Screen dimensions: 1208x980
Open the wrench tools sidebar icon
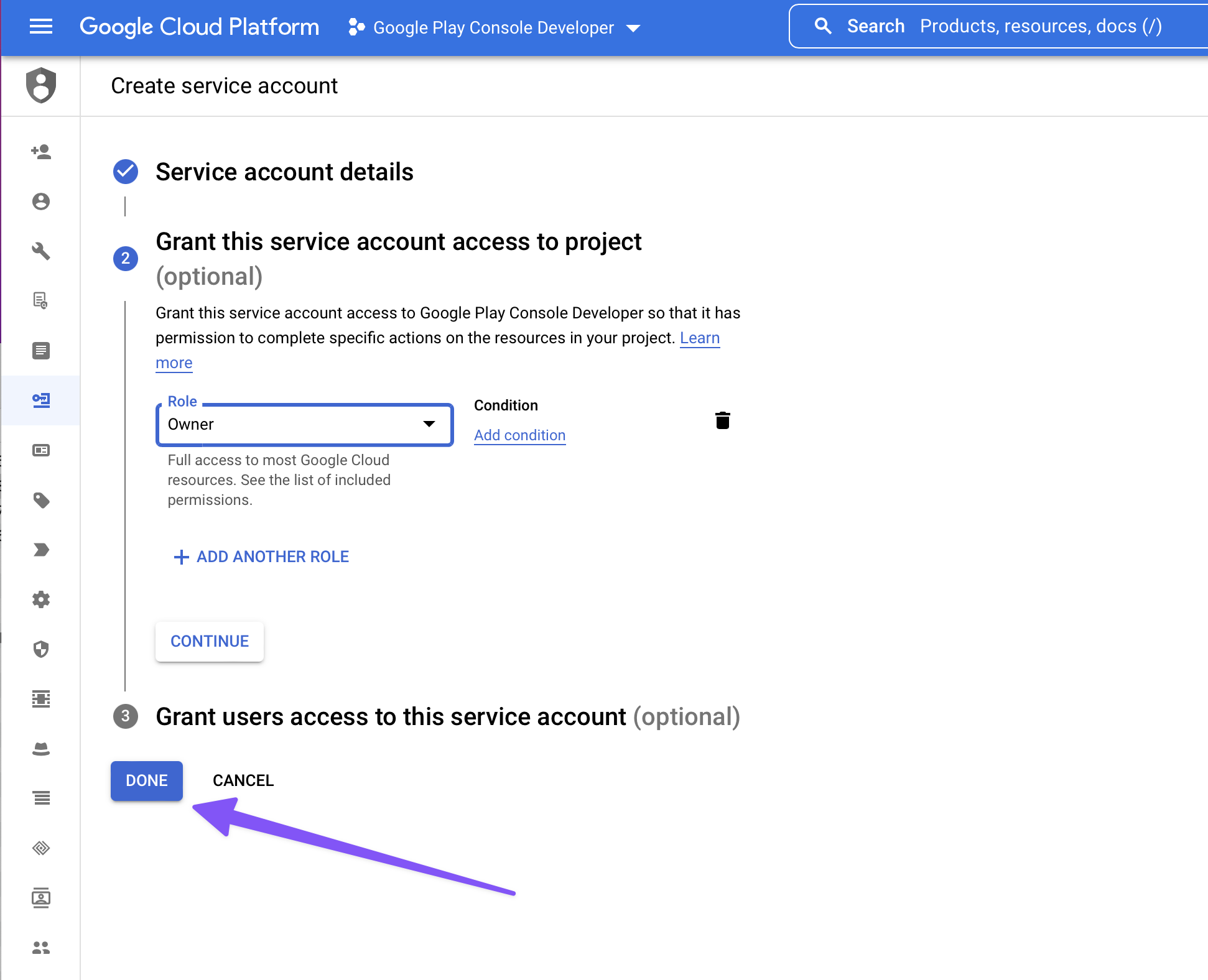(41, 251)
